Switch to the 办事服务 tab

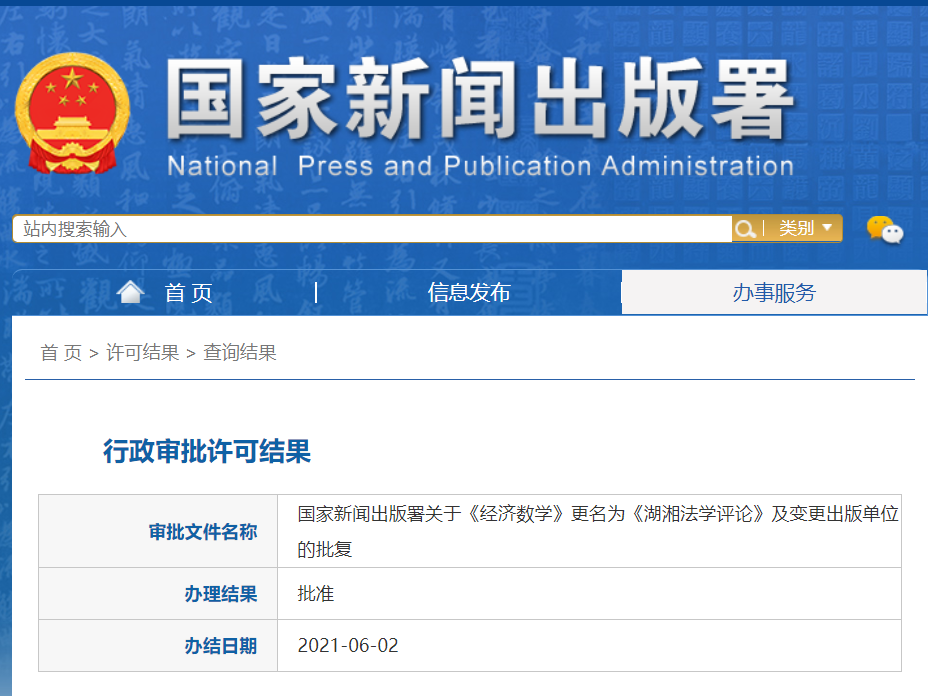coord(773,292)
